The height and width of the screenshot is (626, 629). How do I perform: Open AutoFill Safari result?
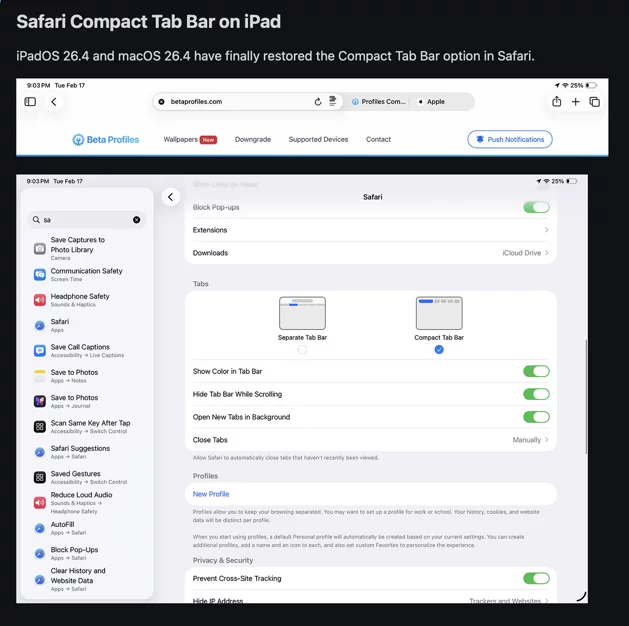87,528
